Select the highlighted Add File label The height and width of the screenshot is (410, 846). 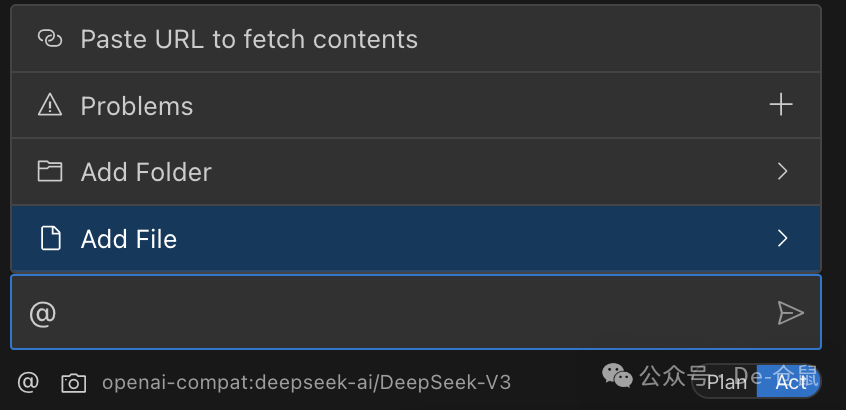pyautogui.click(x=129, y=239)
